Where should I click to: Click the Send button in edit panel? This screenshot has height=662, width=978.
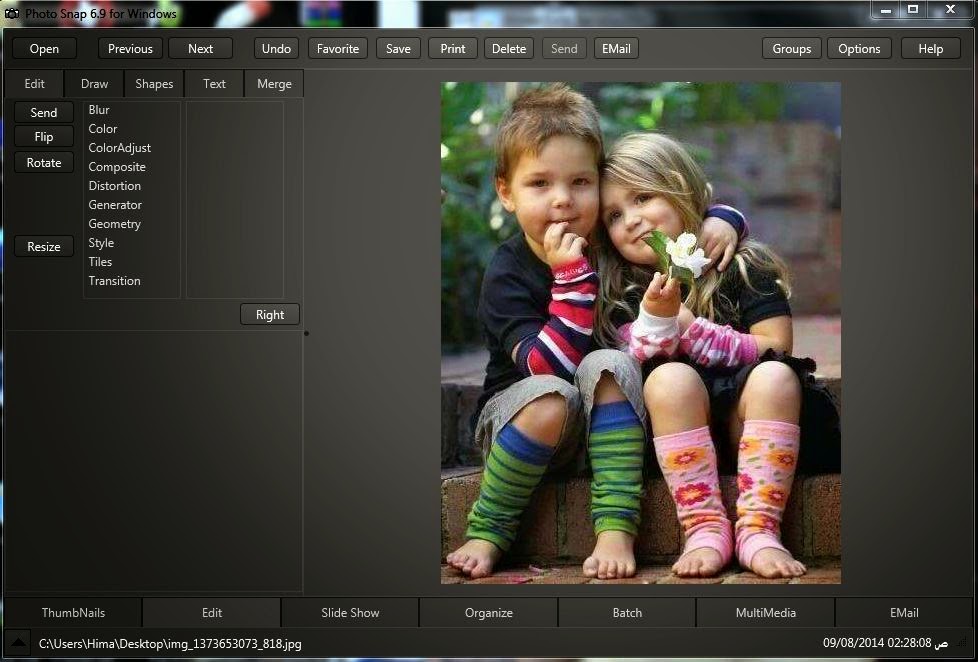point(44,112)
